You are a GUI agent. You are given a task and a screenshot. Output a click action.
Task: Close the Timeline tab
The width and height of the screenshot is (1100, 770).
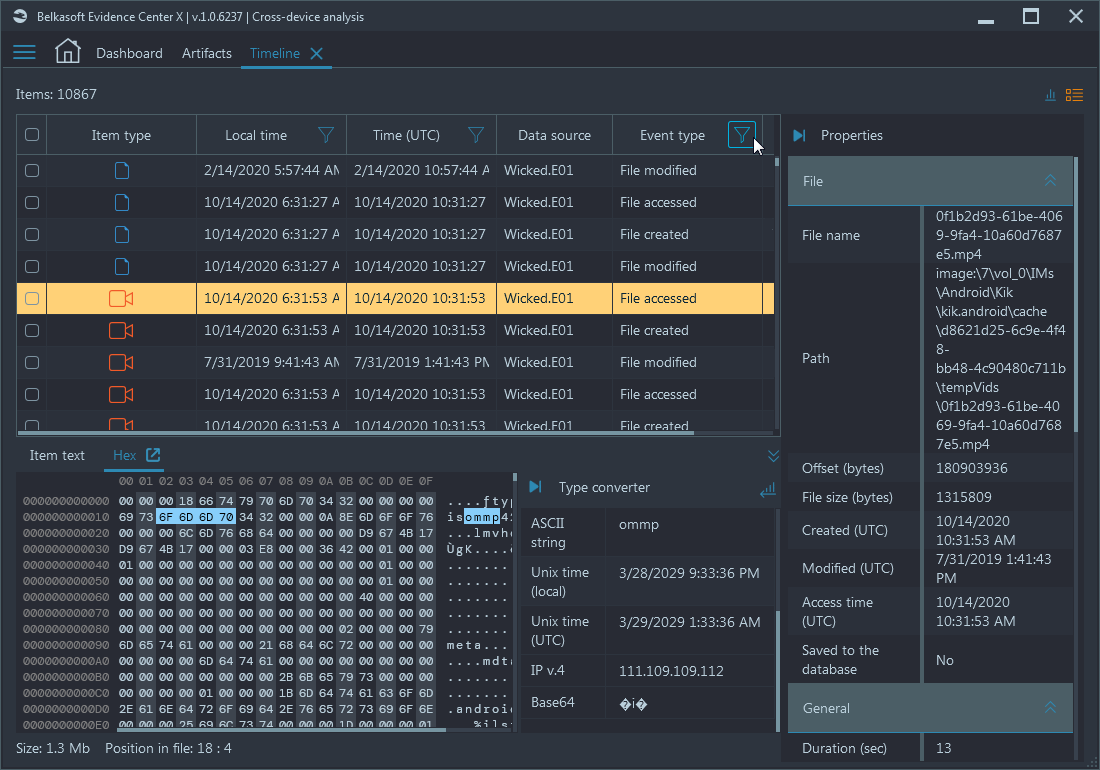tap(316, 53)
